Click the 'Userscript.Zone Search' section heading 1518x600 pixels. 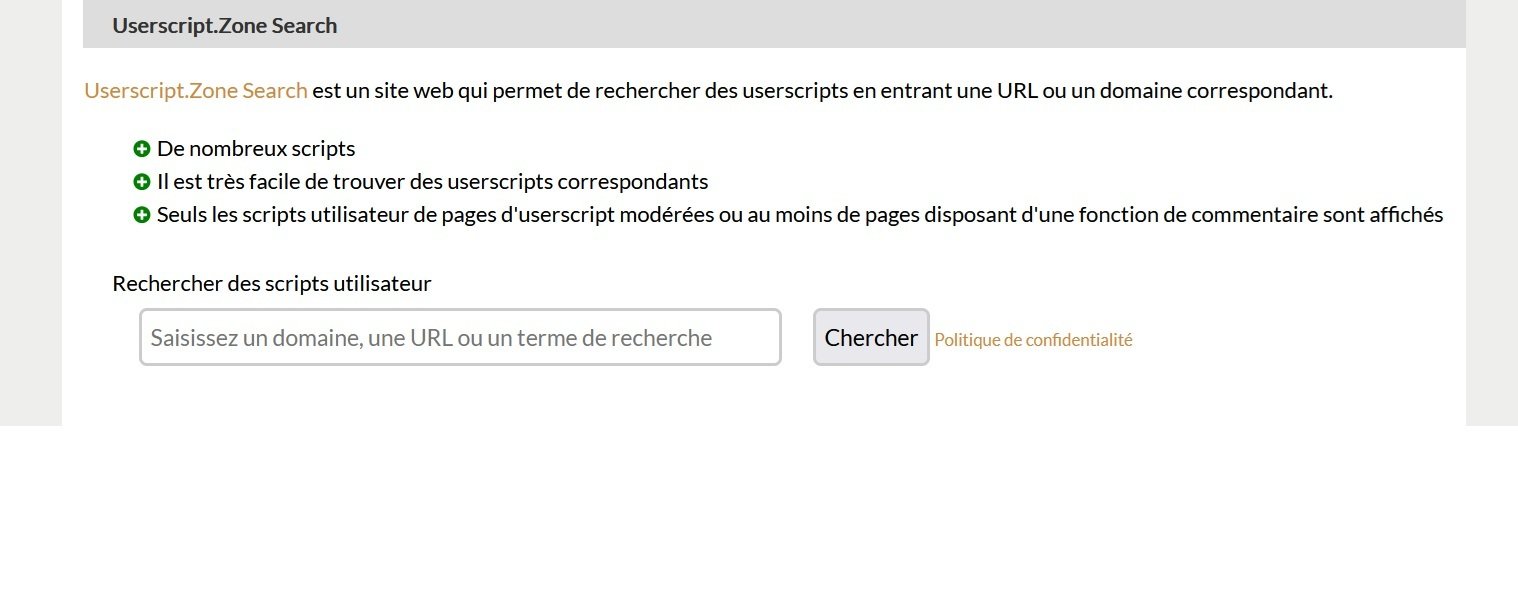pyautogui.click(x=225, y=26)
